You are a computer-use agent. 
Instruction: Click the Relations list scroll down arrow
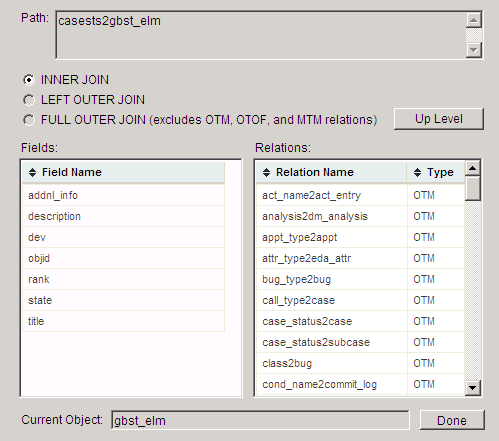[x=473, y=388]
